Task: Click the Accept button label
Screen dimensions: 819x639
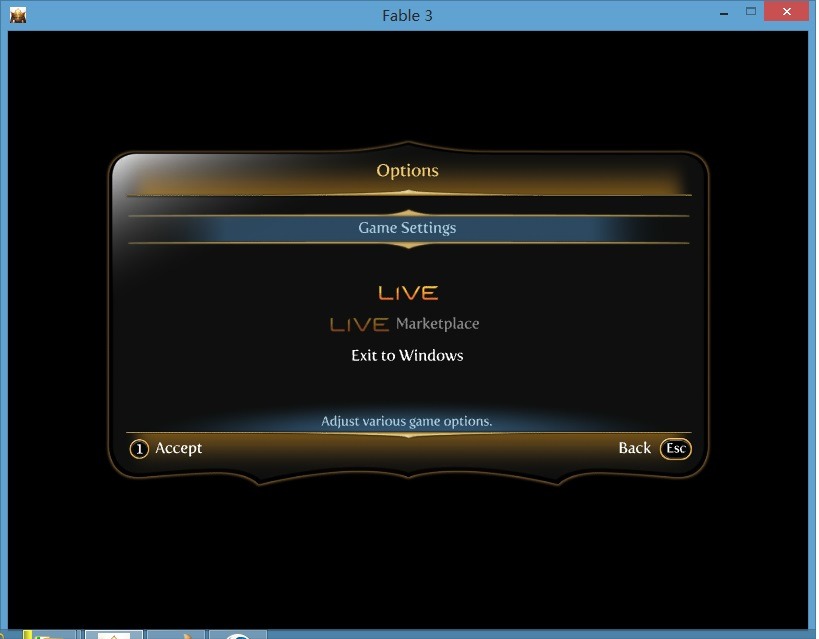Action: [179, 448]
